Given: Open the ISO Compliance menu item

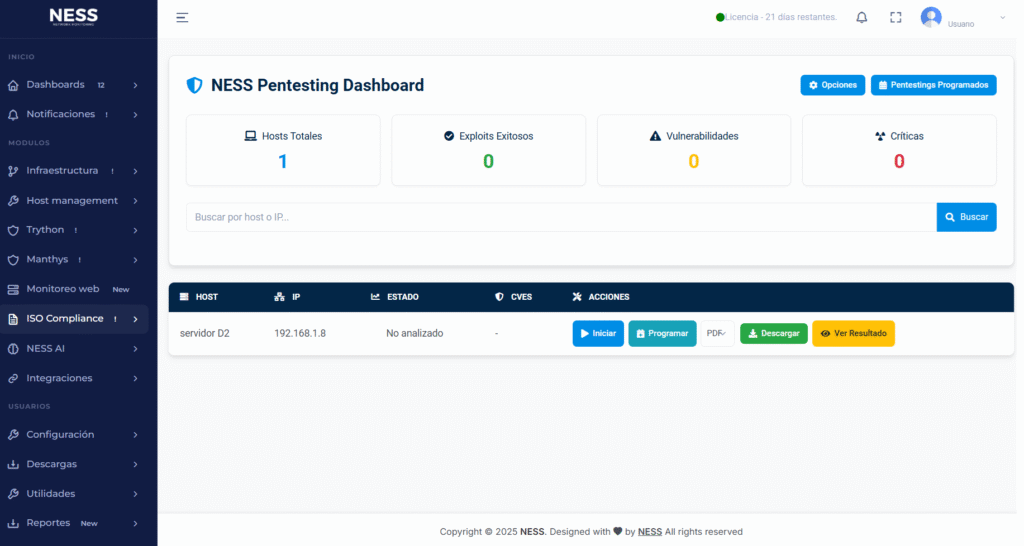Looking at the screenshot, I should click(x=65, y=319).
